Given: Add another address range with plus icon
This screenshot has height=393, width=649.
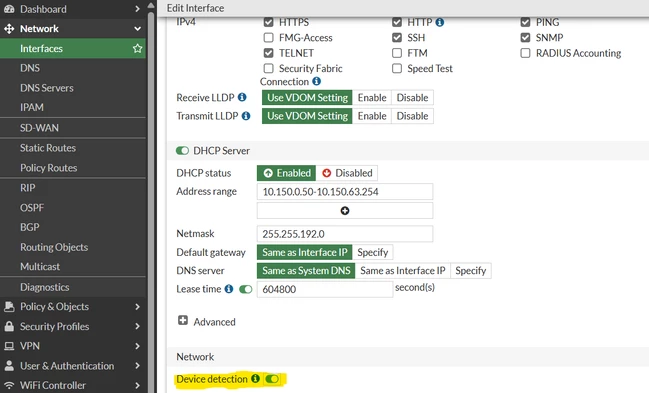Looking at the screenshot, I should pyautogui.click(x=345, y=211).
